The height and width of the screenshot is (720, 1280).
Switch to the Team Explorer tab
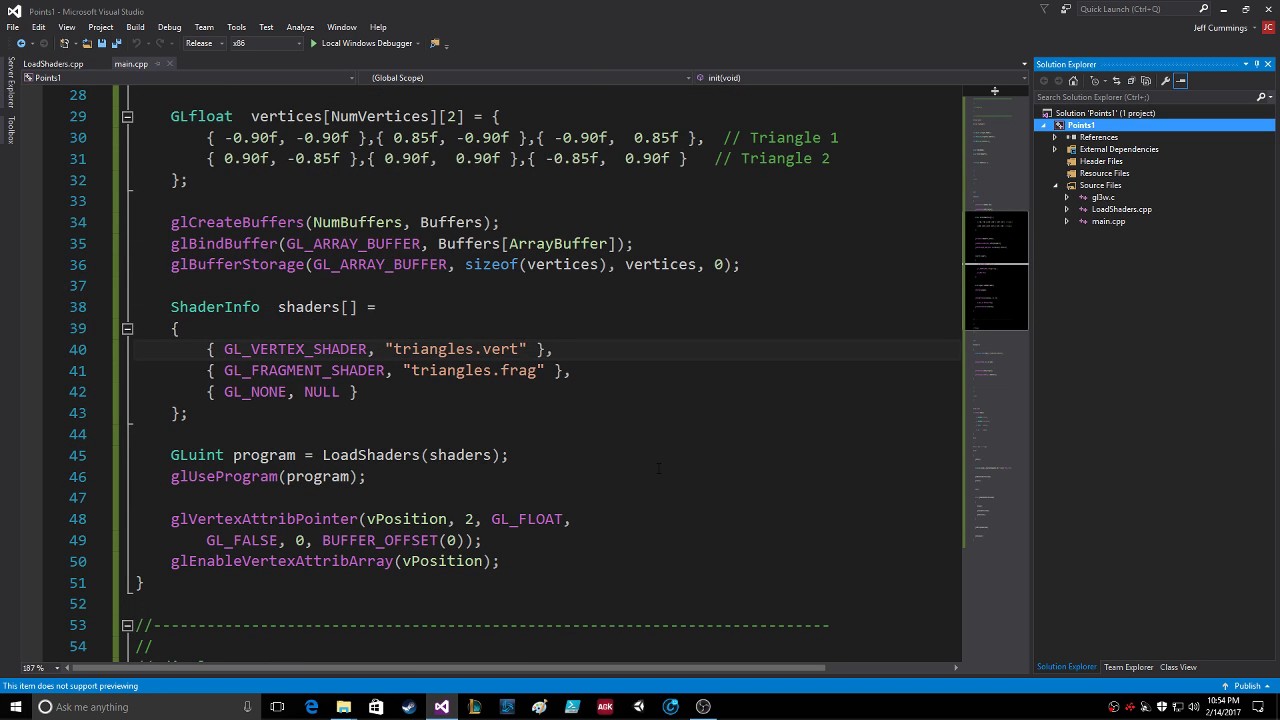(1128, 667)
